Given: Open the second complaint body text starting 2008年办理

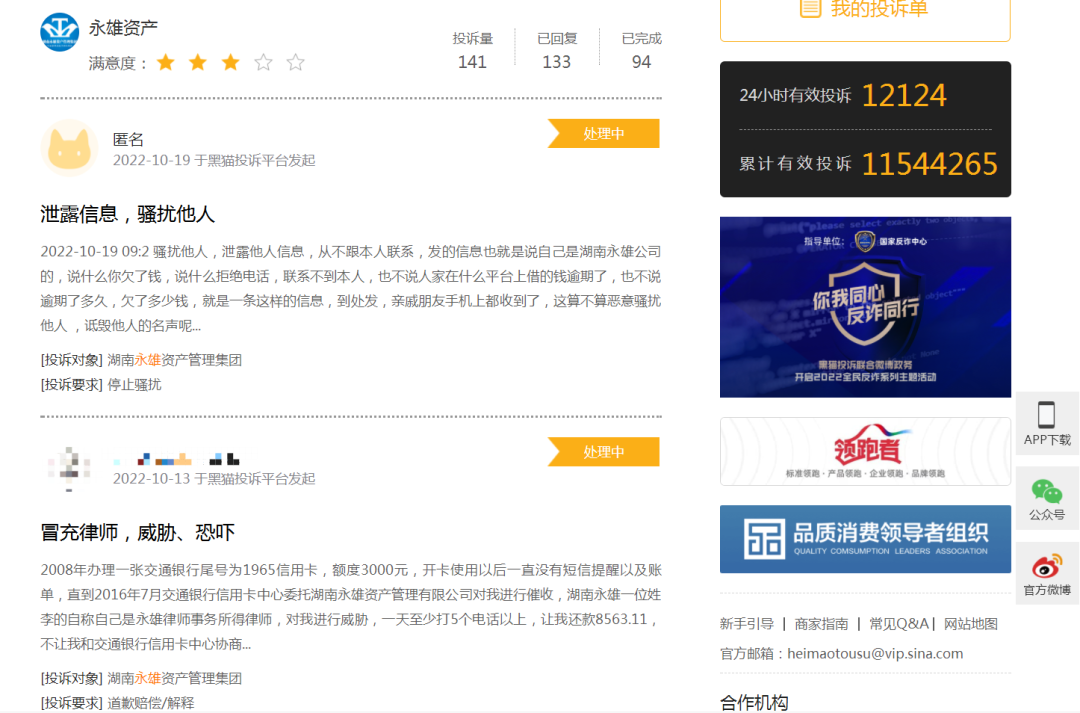Looking at the screenshot, I should click(x=351, y=607).
